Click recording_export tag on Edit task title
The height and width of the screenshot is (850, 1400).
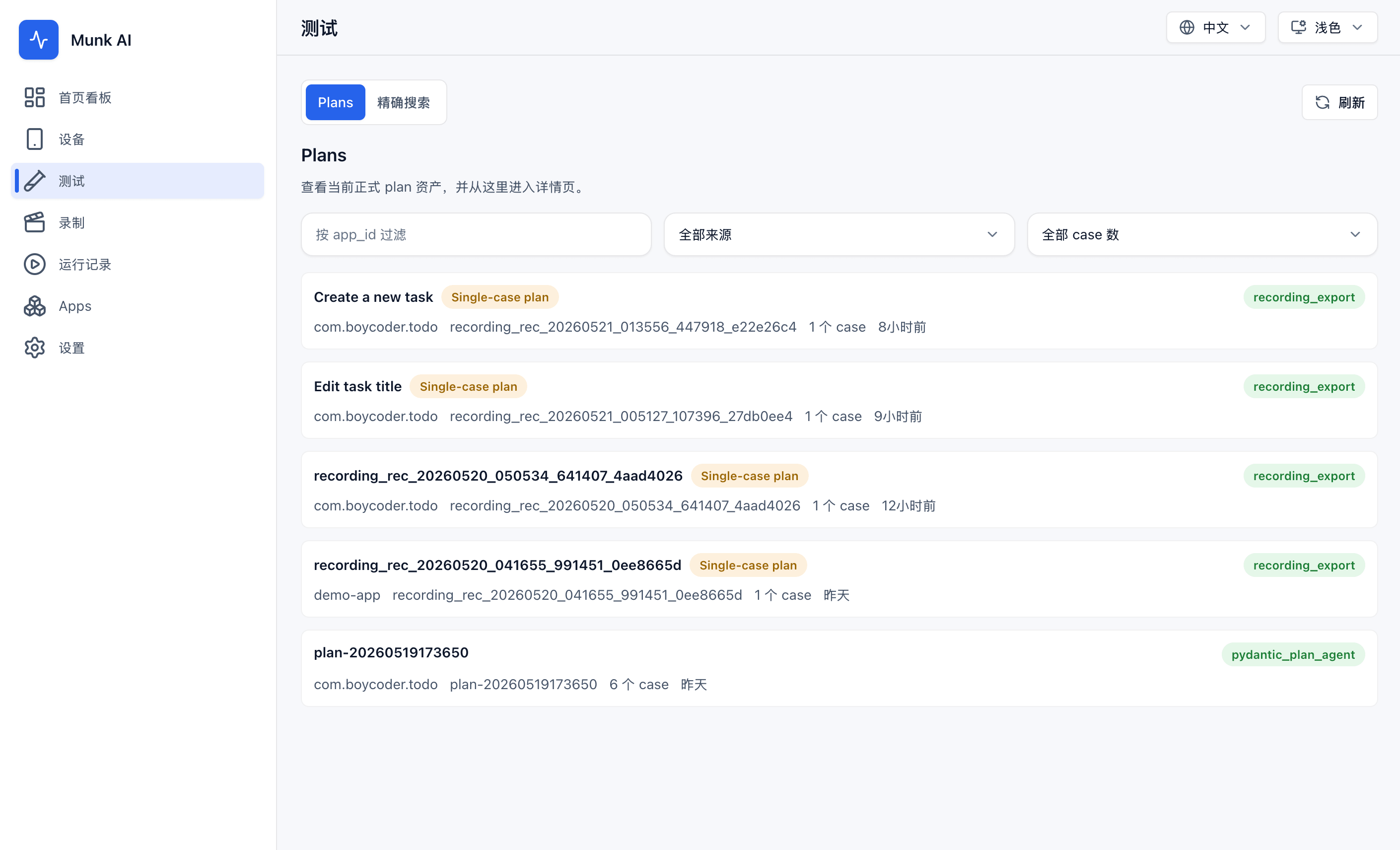tap(1304, 386)
